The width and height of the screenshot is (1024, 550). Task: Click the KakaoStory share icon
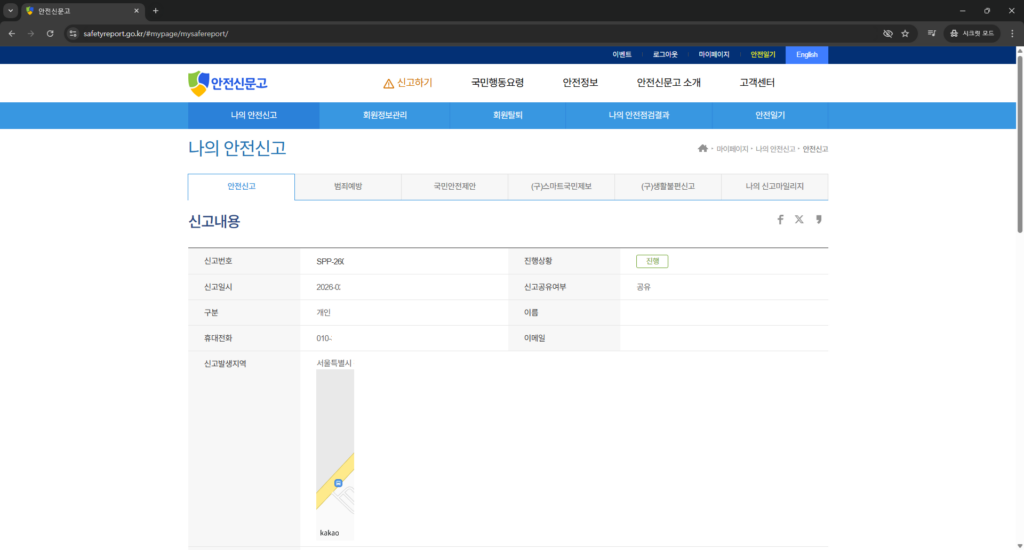[x=819, y=220]
